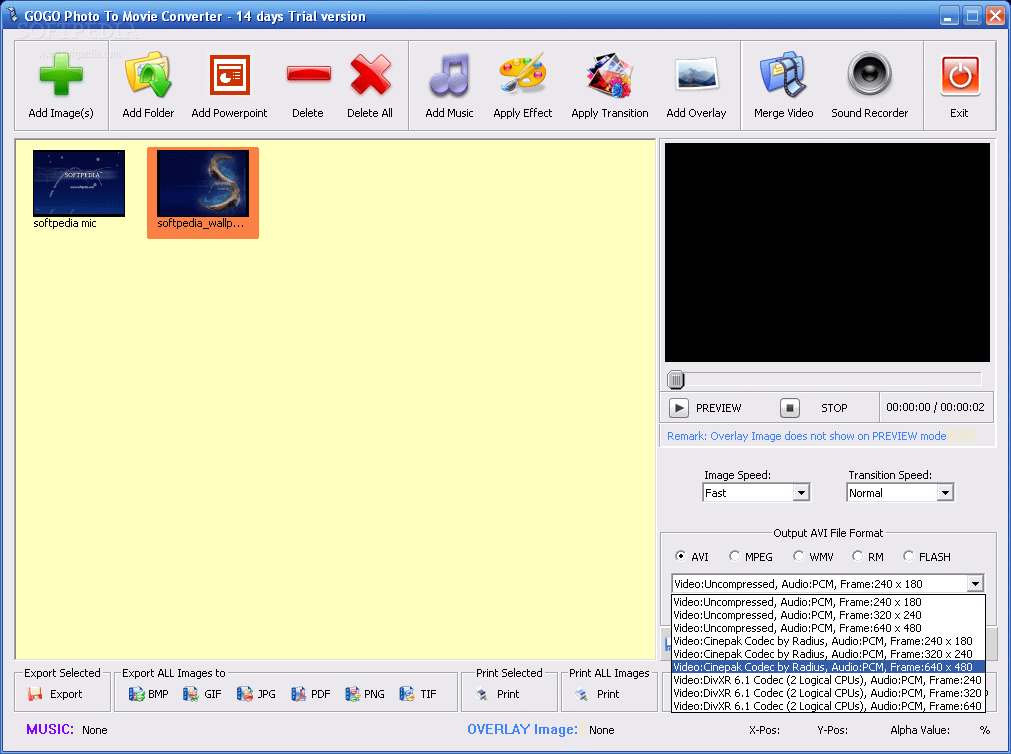Select the softpedia mic thumbnail
The image size is (1011, 754).
(79, 190)
